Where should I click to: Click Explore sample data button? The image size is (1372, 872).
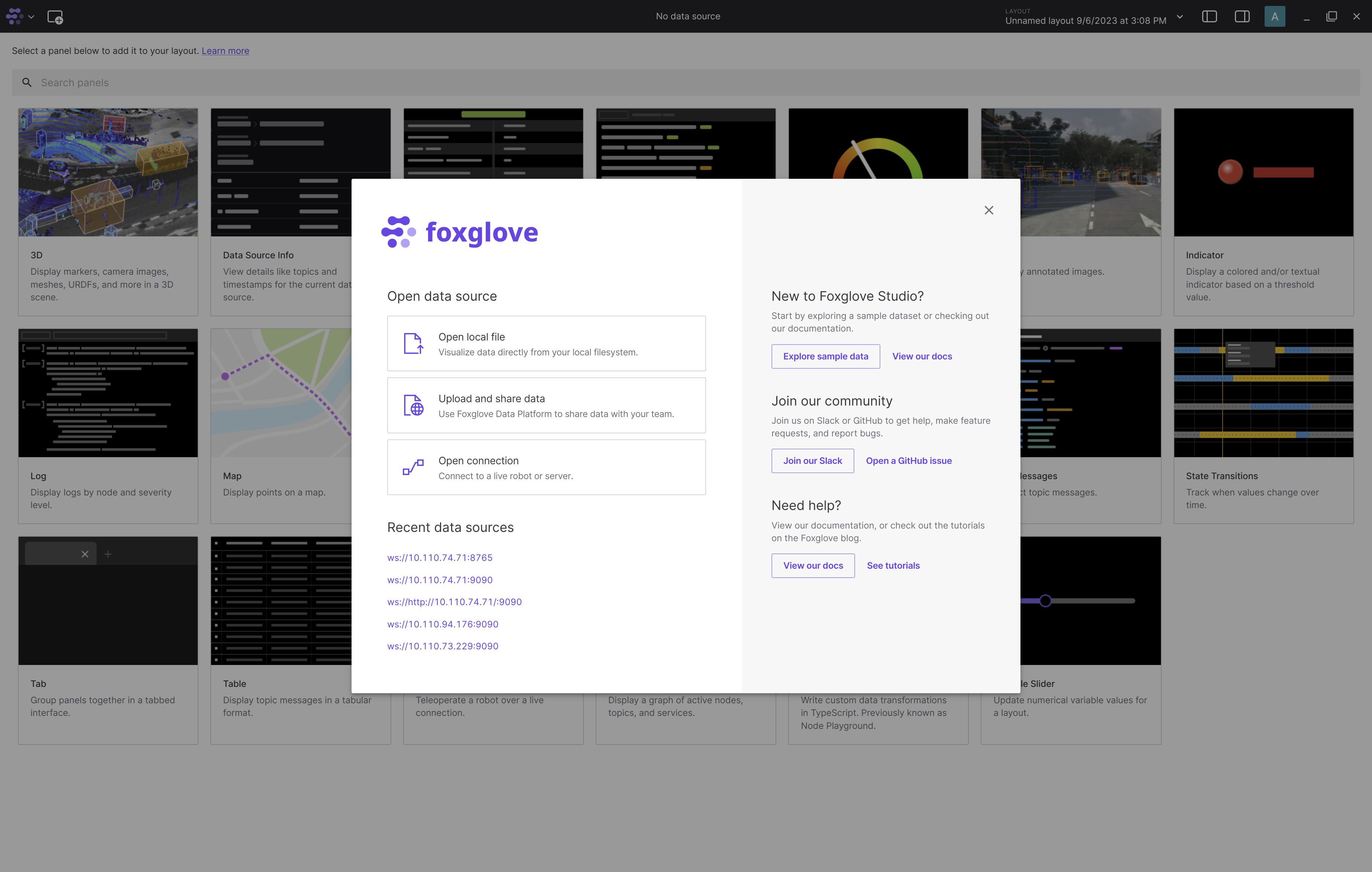pos(825,356)
